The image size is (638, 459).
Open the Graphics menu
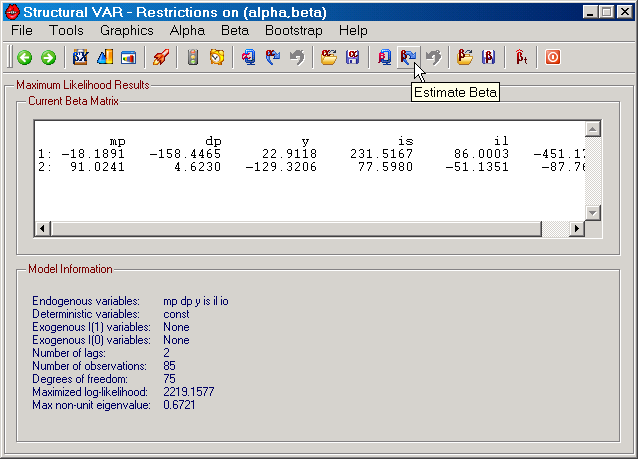coord(127,31)
